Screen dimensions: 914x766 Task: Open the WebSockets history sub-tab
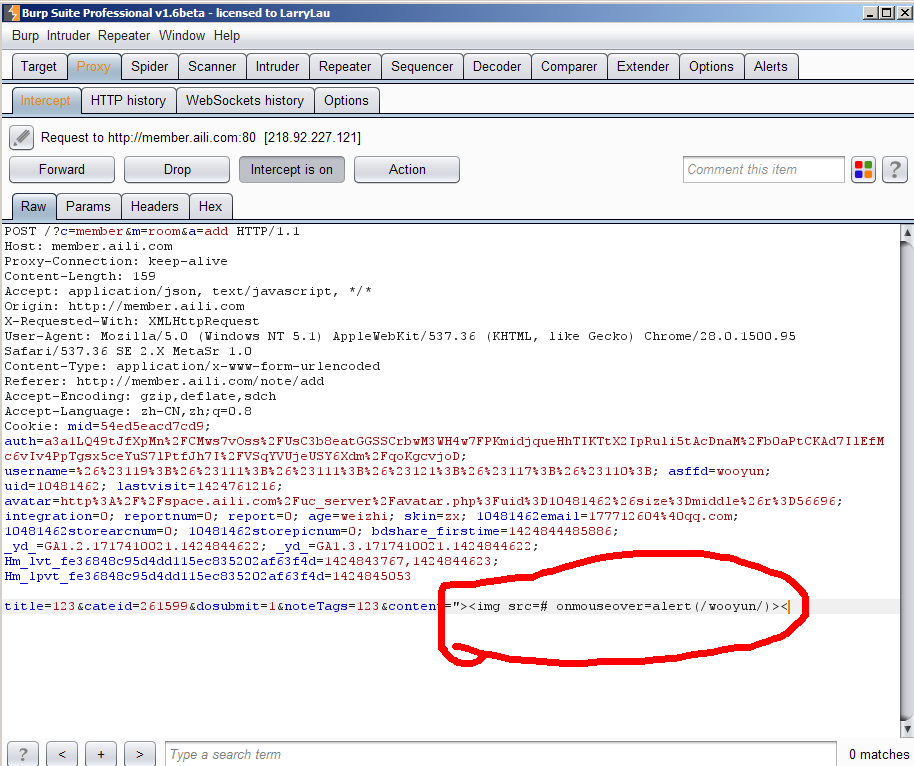(x=245, y=100)
